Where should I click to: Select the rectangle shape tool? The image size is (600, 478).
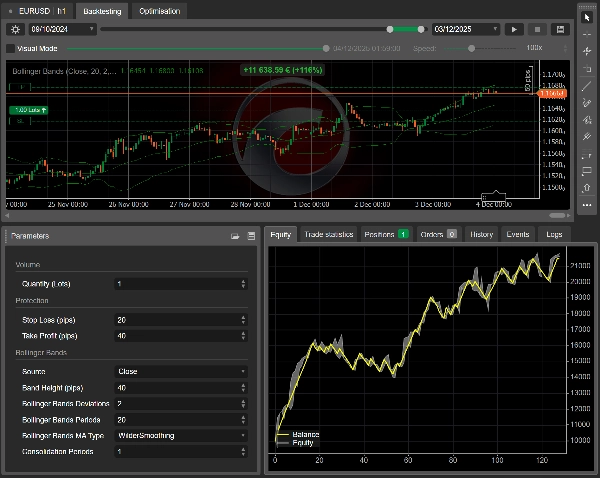pyautogui.click(x=587, y=171)
